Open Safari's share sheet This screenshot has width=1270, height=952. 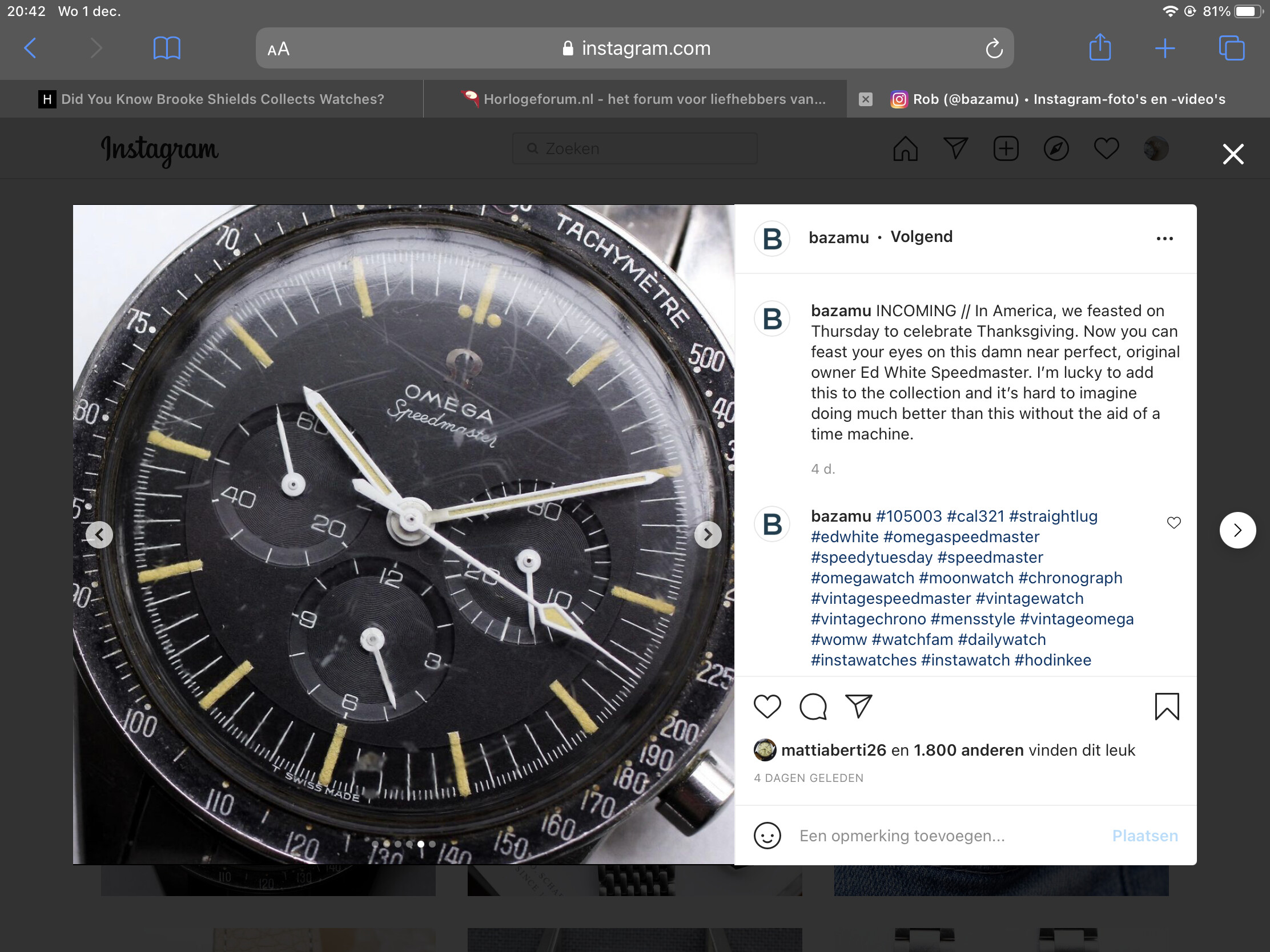click(x=1099, y=47)
